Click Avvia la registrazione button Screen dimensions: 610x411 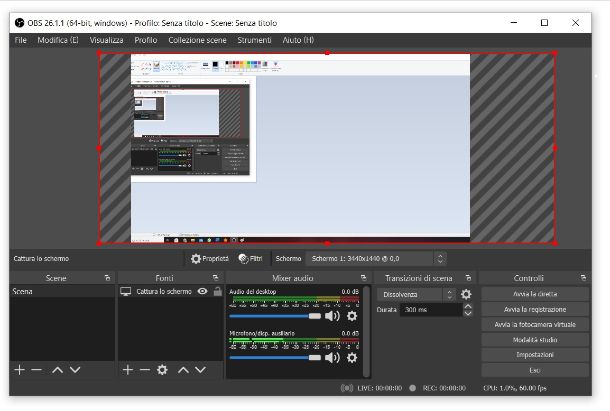pos(535,309)
